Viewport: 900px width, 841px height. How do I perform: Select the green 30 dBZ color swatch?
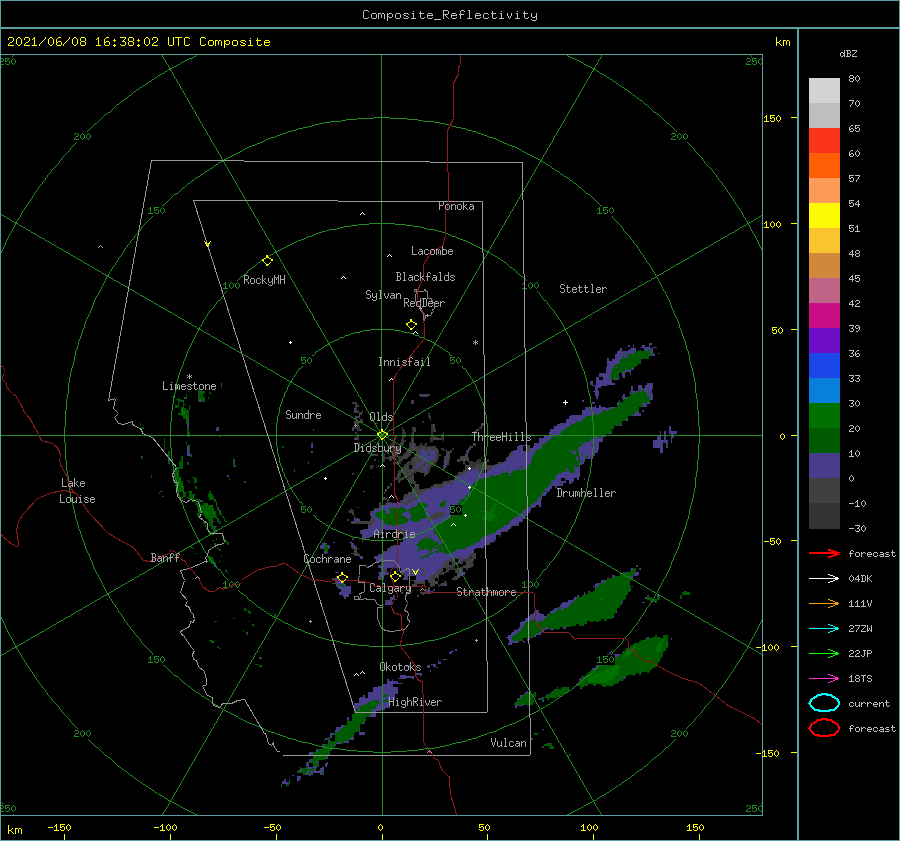tap(824, 416)
